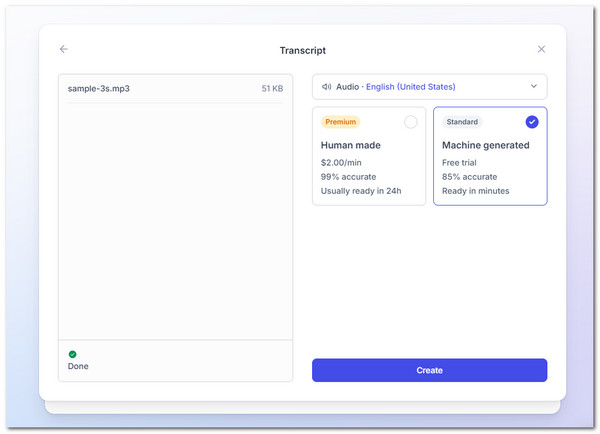Close the Transcript dialog with the X

[541, 49]
